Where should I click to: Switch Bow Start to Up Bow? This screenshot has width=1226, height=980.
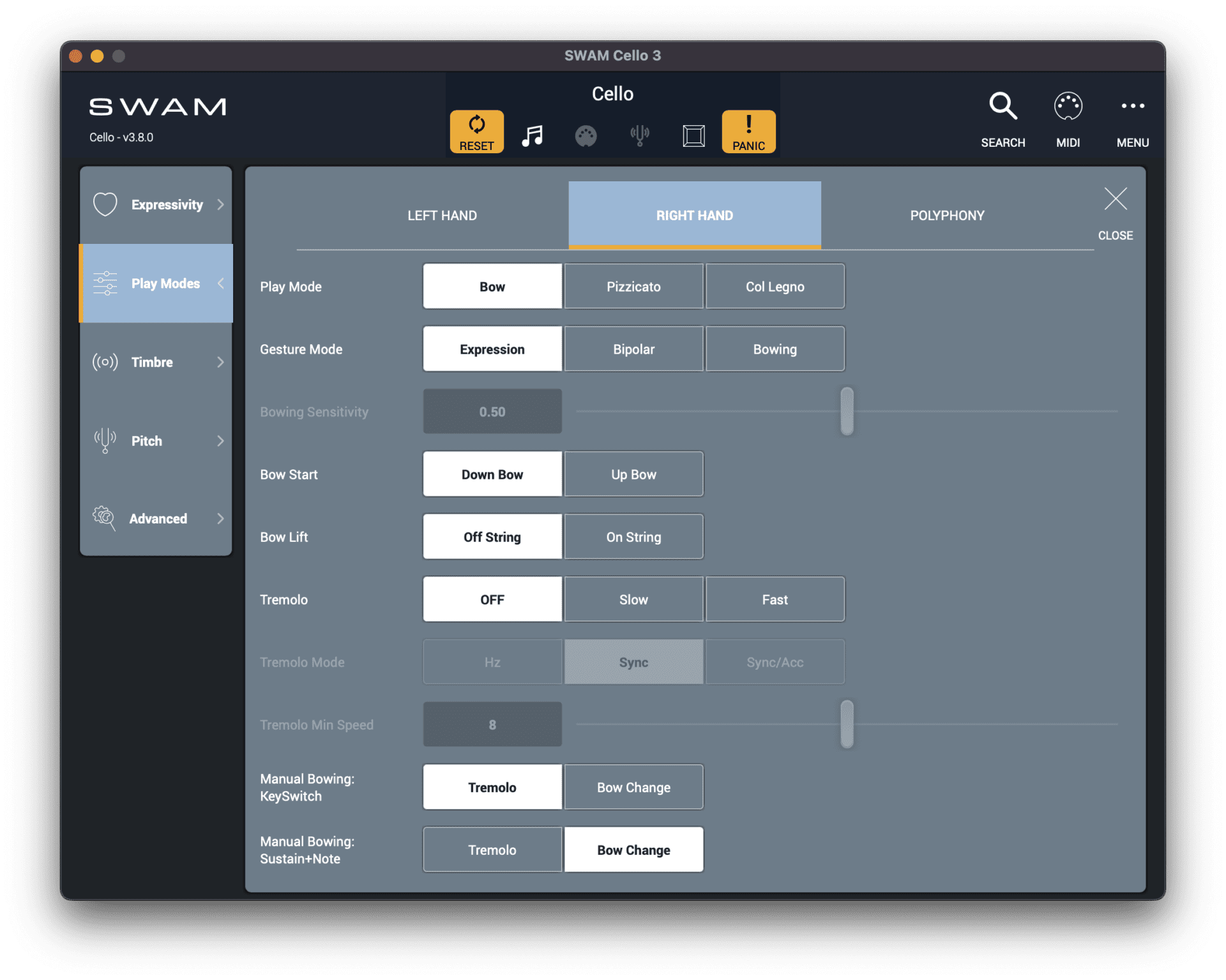[633, 474]
